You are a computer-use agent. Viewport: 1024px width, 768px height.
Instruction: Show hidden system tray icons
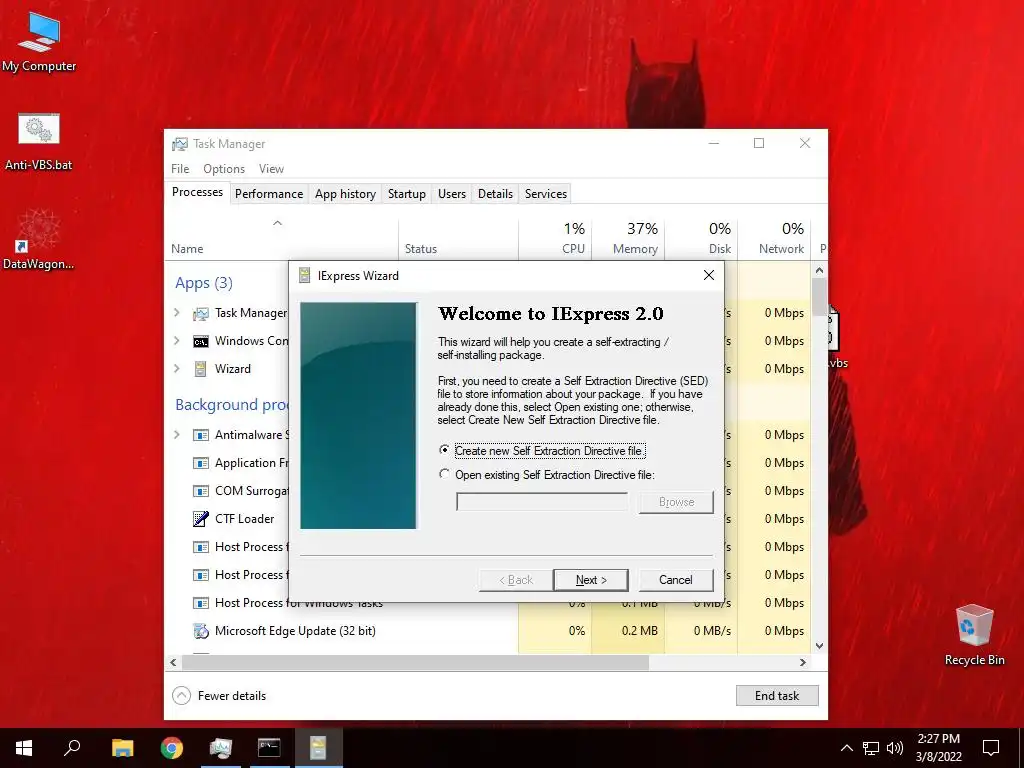click(x=846, y=748)
